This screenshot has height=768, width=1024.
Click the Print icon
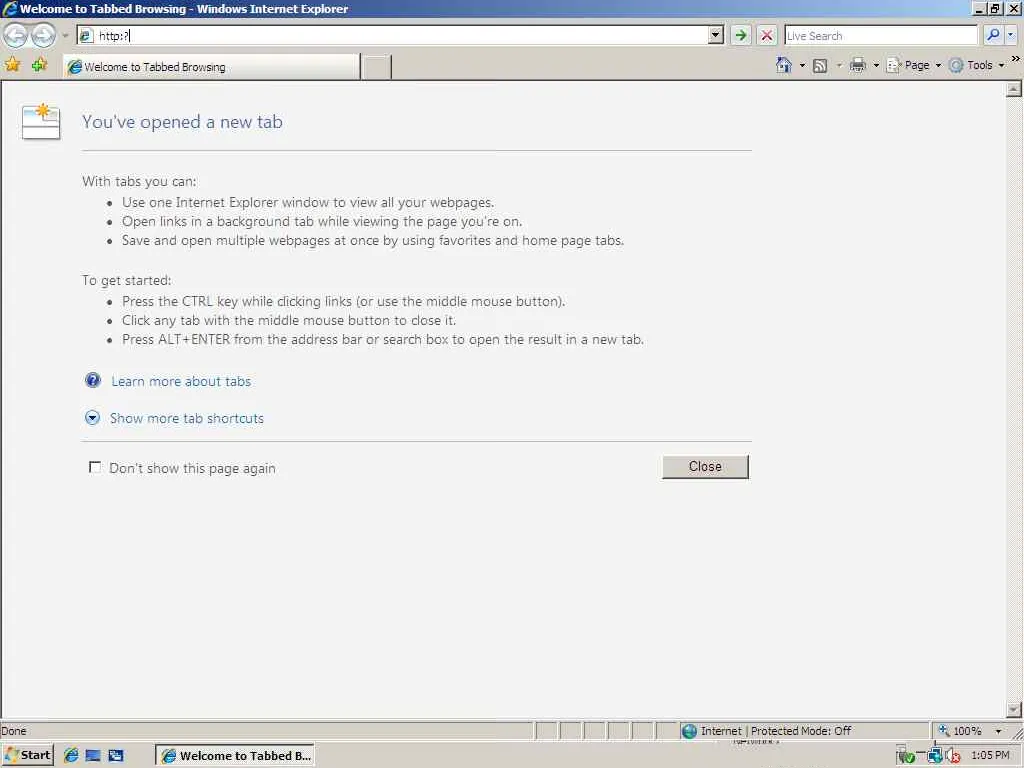857,65
